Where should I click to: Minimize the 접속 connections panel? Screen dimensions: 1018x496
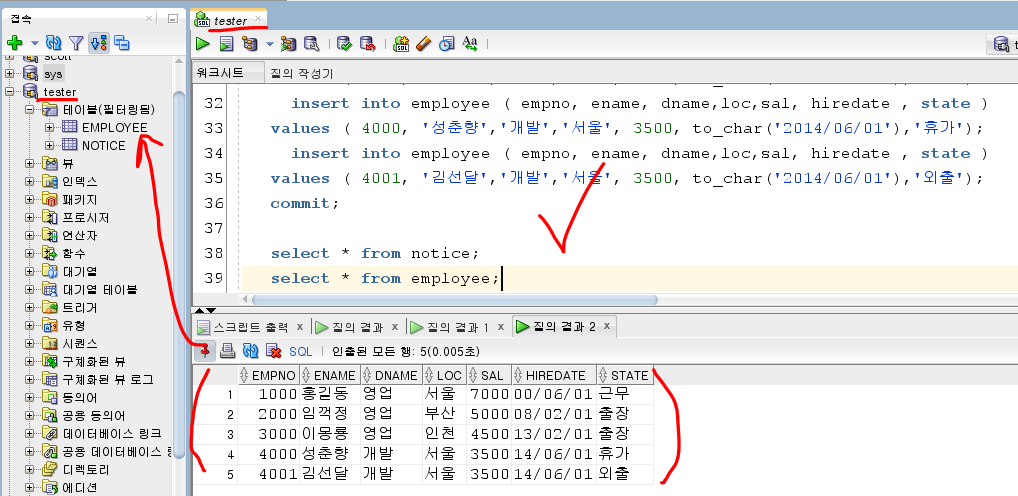coord(172,19)
